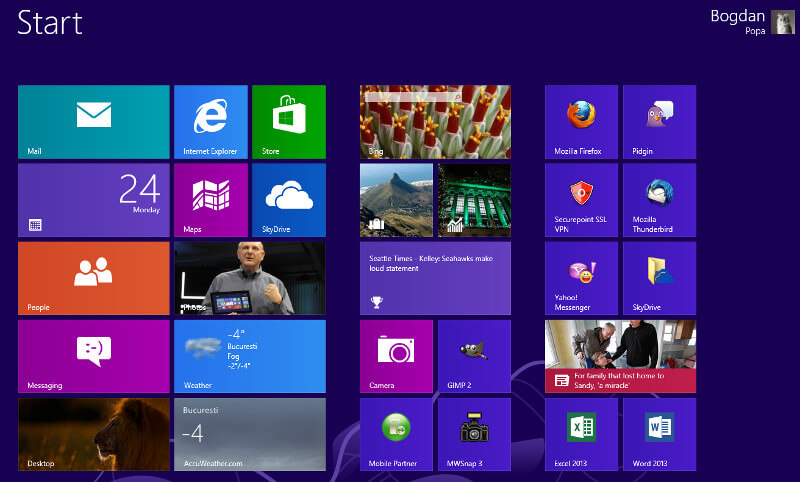Launch GIMP 2 tile

pyautogui.click(x=474, y=356)
